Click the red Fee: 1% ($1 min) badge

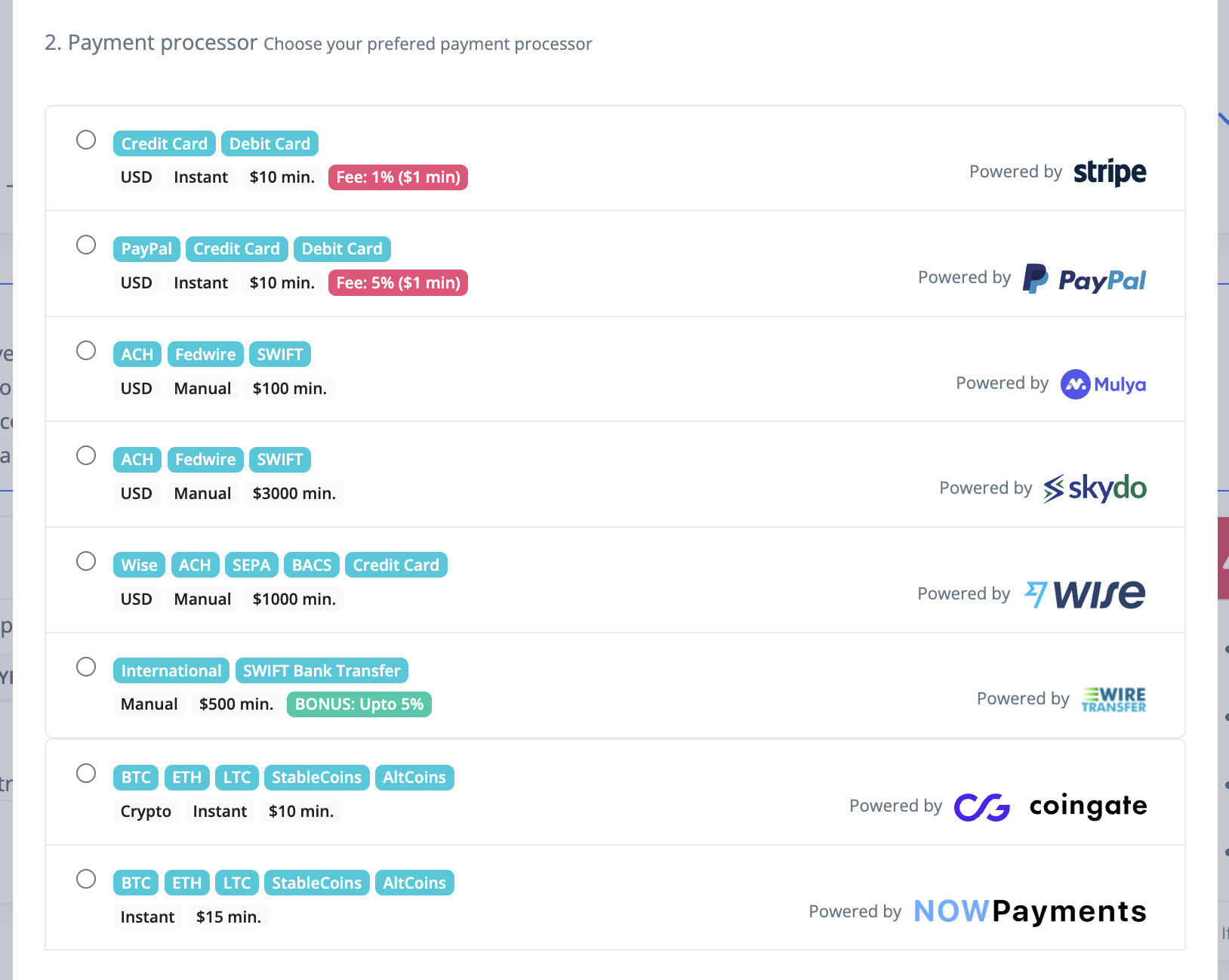click(x=398, y=177)
